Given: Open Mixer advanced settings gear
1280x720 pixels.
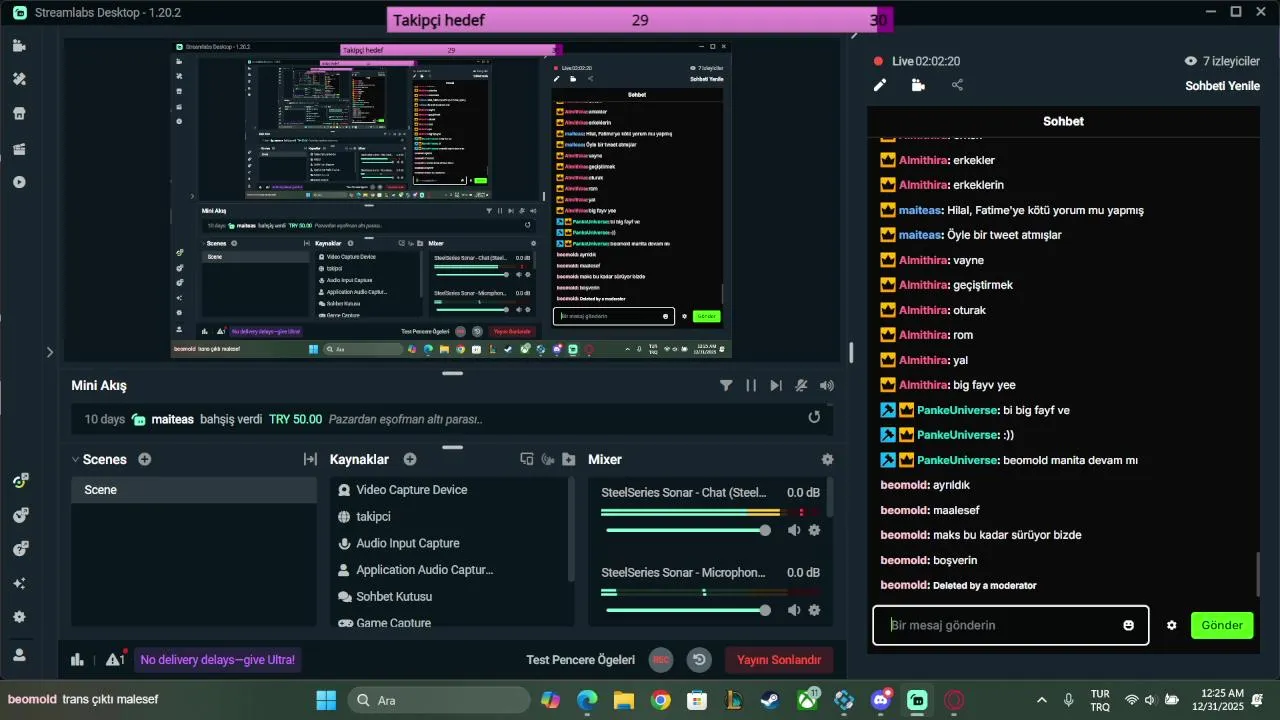Looking at the screenshot, I should coord(827,459).
